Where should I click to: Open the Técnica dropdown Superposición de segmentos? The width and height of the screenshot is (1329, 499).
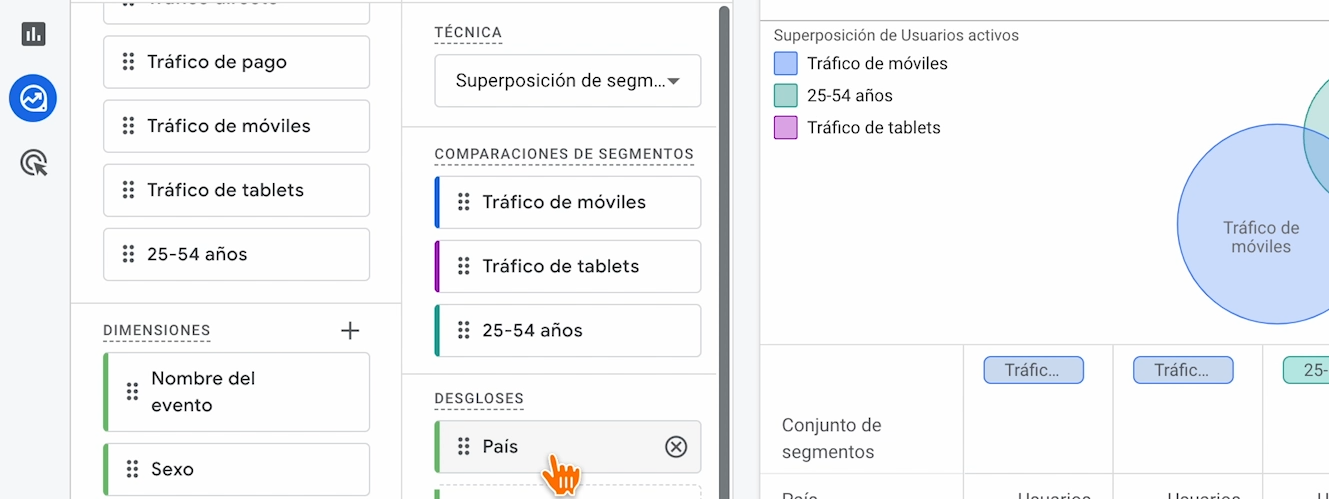[558, 81]
